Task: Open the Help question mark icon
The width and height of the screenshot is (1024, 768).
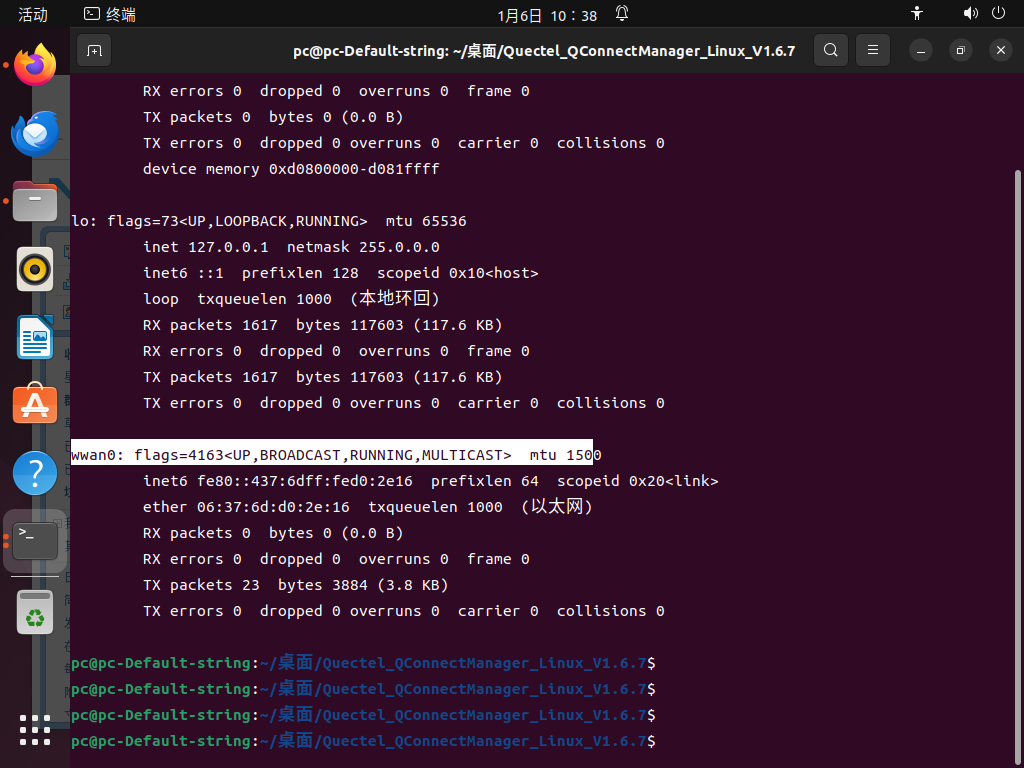Action: (35, 473)
